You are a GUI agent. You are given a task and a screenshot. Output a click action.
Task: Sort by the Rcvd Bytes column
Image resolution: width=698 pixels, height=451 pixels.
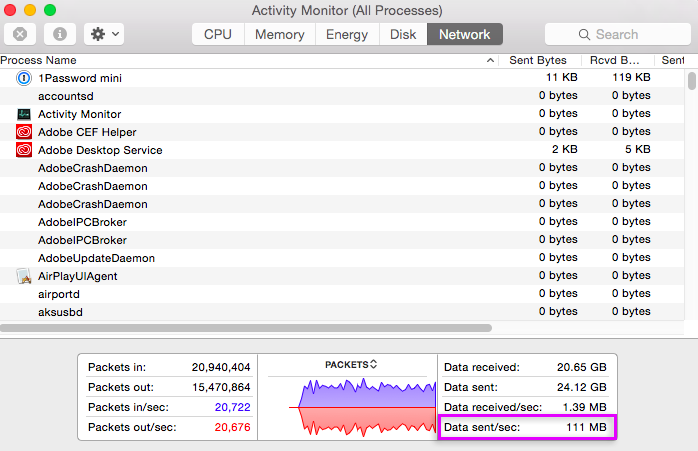coord(614,60)
